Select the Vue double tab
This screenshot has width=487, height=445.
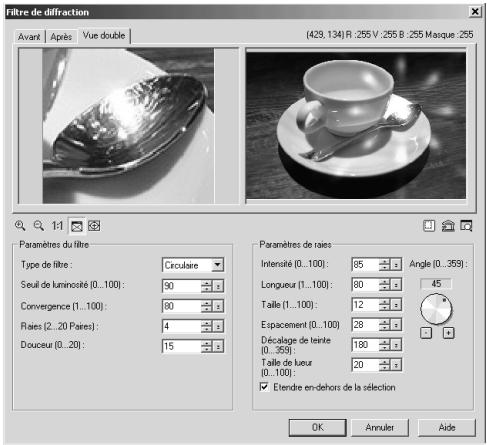104,36
